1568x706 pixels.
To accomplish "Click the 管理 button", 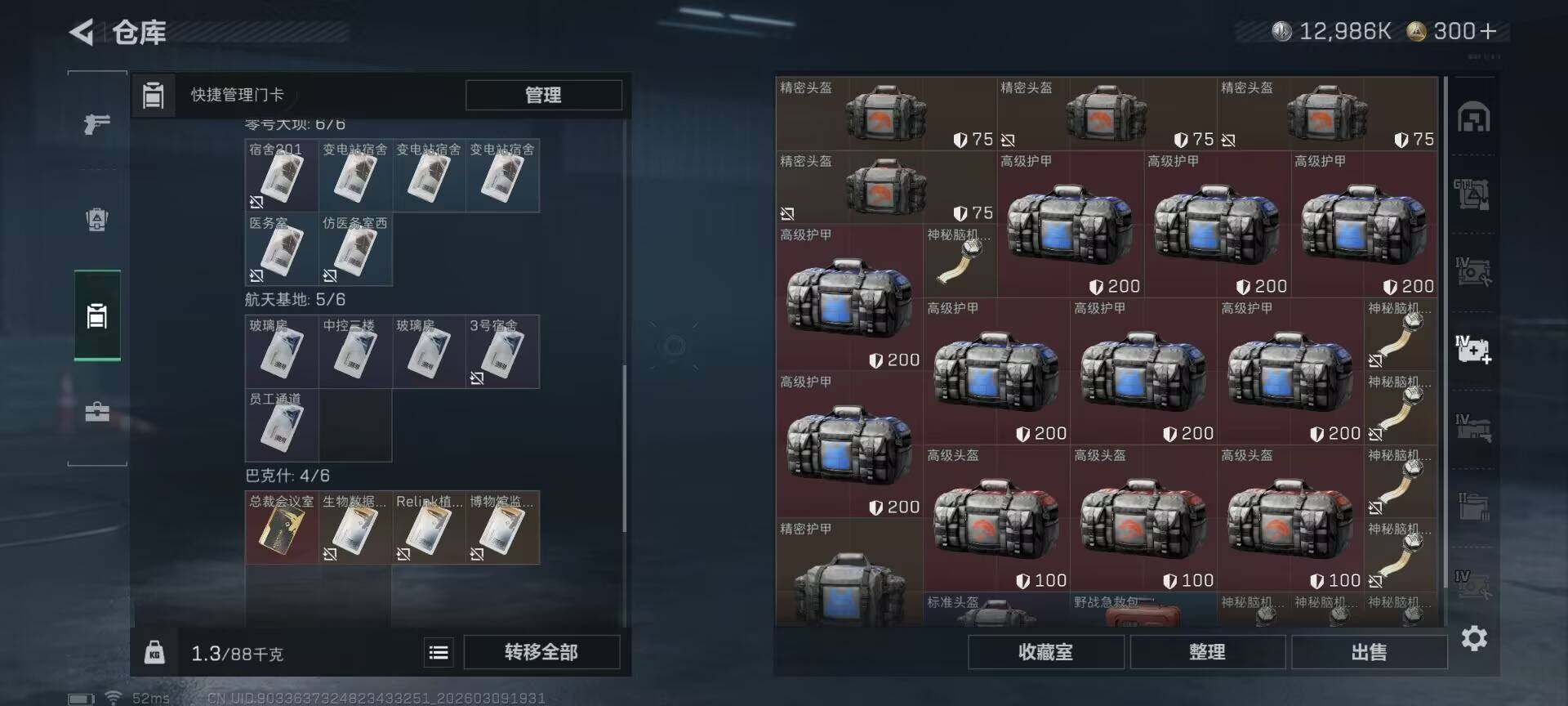I will point(543,95).
